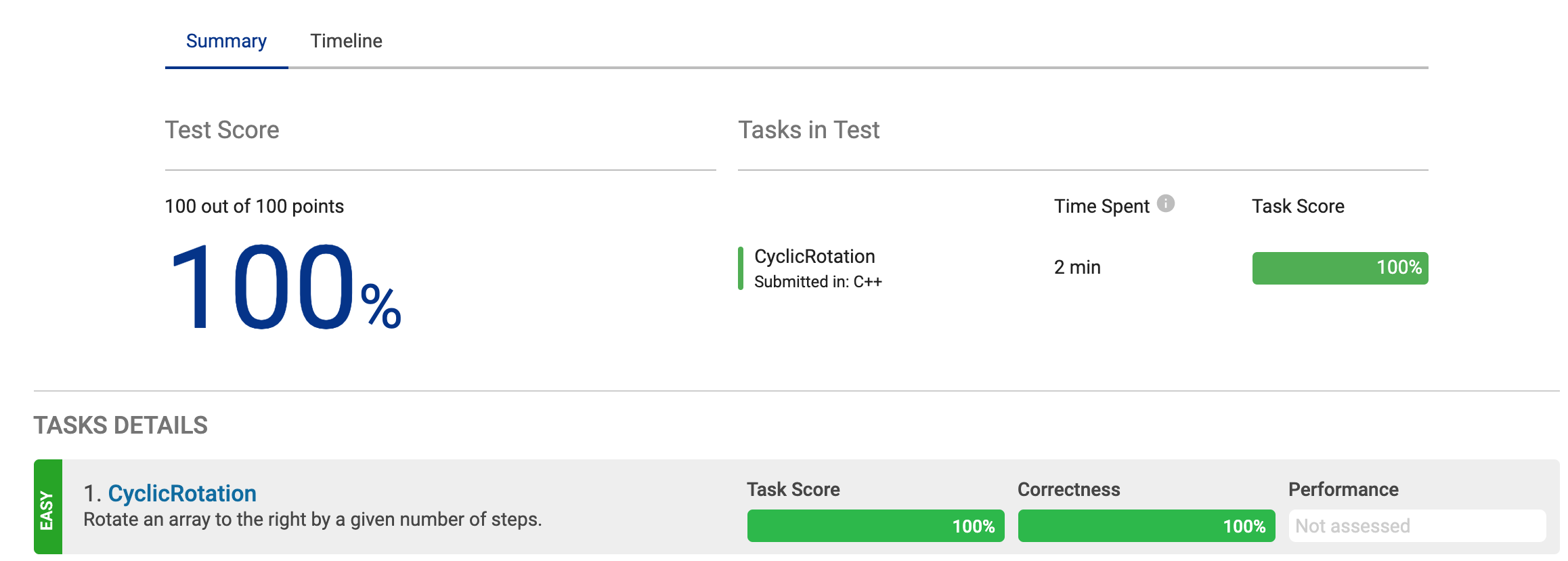Click the green 100% Task Score bar in Tasks in Test
The height and width of the screenshot is (561, 1568).
click(1340, 268)
